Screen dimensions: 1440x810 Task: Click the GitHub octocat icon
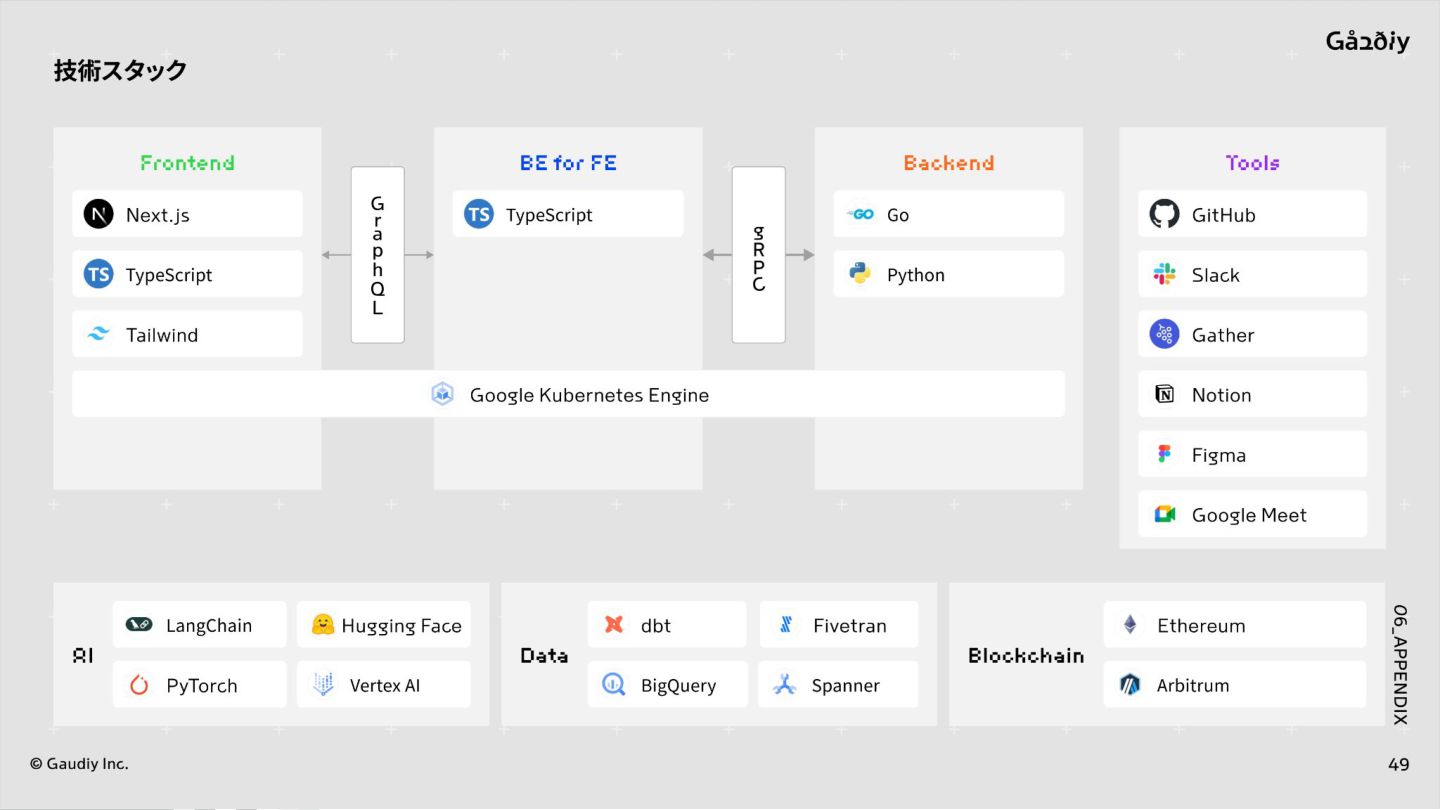tap(1164, 214)
